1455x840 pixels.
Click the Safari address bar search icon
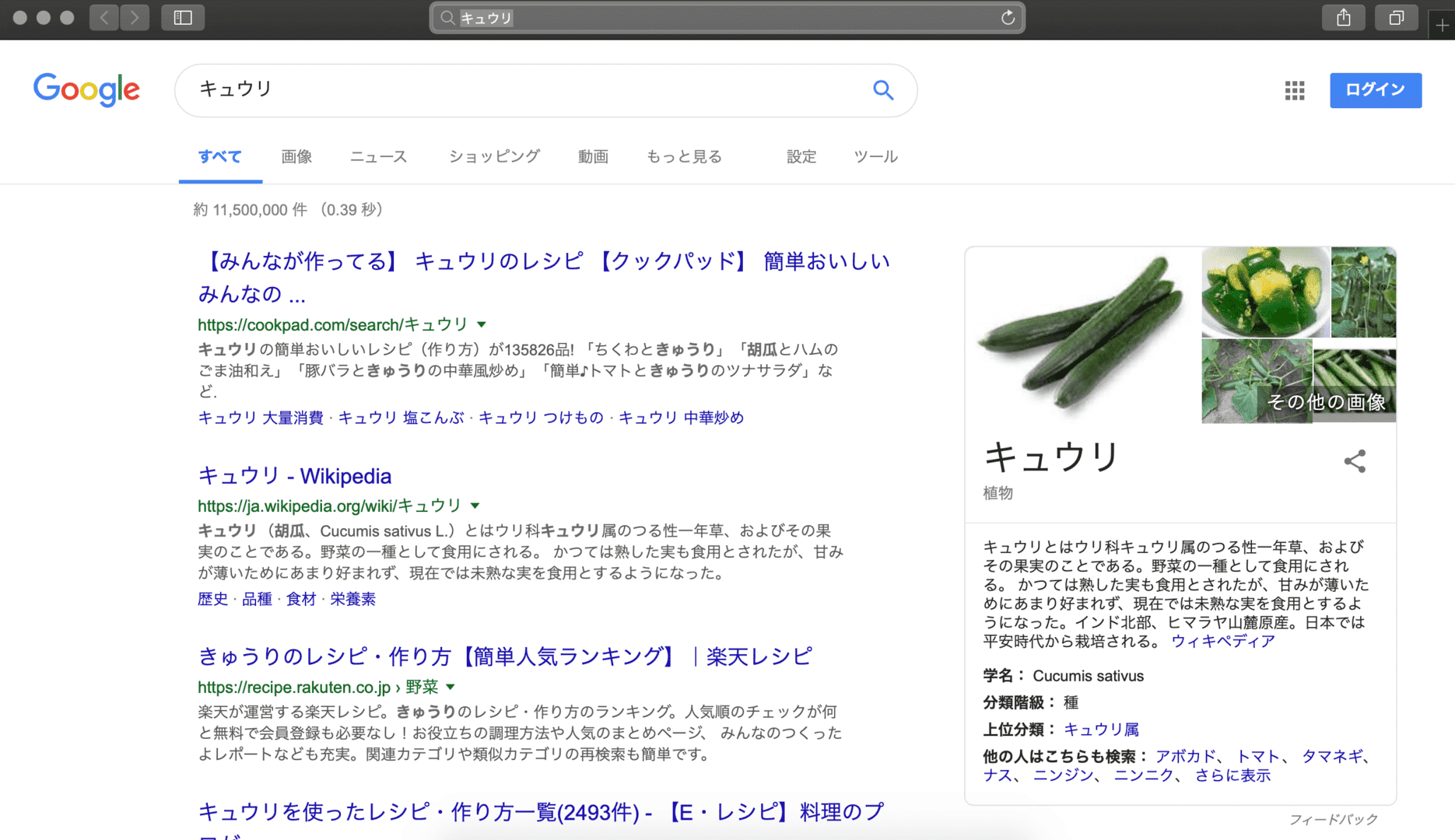click(447, 18)
